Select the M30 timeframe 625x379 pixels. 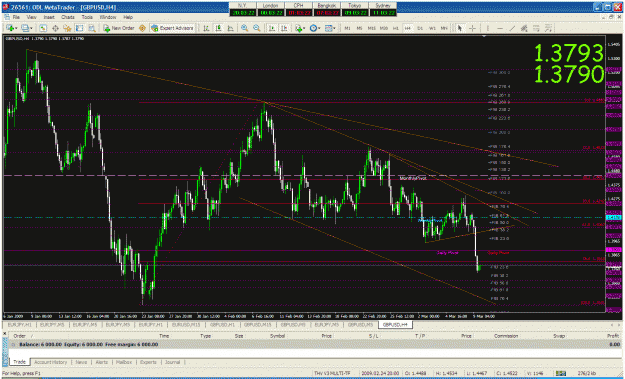383,28
